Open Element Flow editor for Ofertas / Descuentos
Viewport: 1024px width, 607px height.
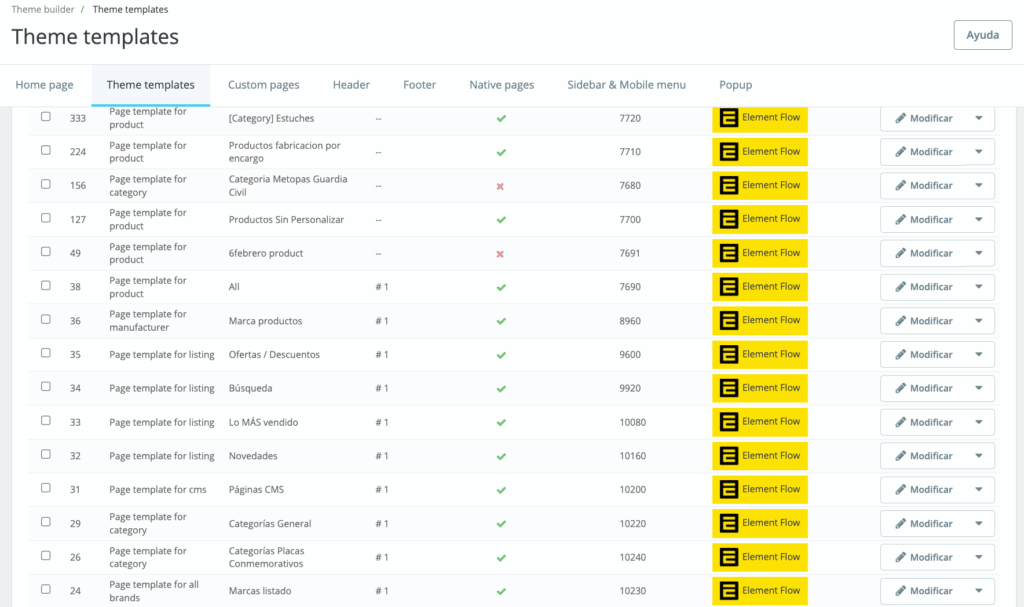point(760,354)
